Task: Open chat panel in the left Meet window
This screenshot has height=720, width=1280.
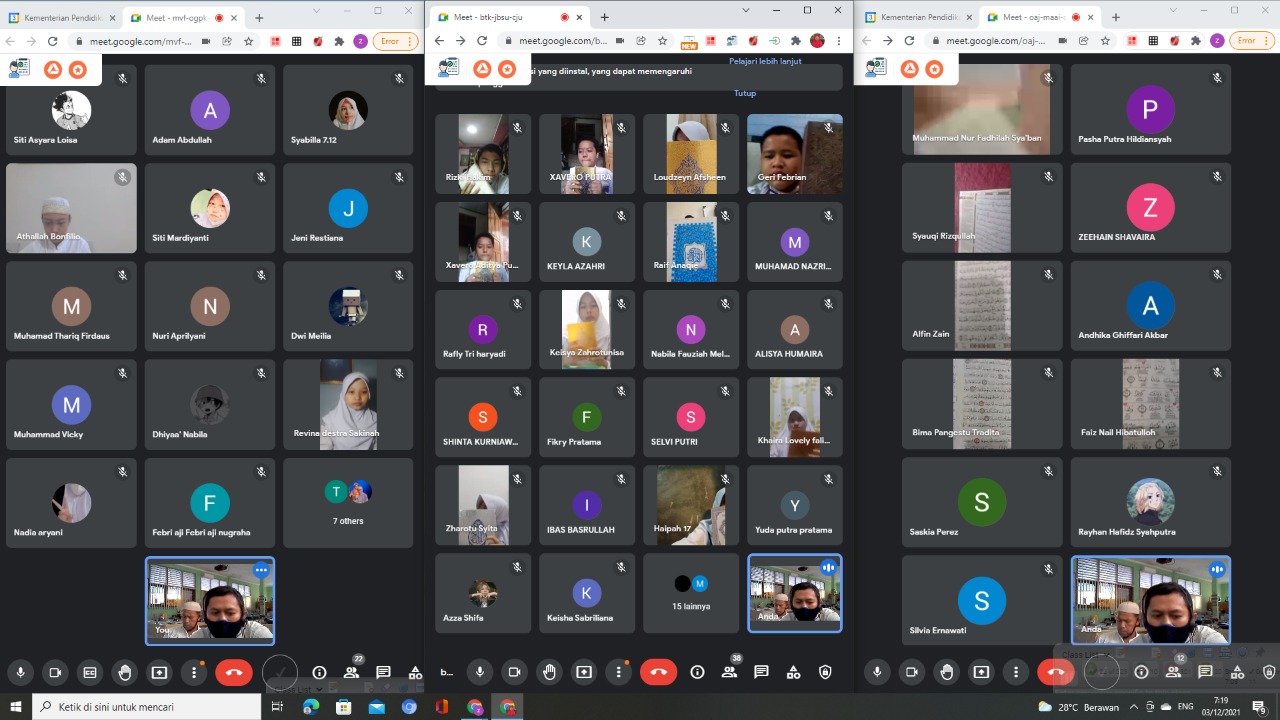Action: click(x=383, y=673)
